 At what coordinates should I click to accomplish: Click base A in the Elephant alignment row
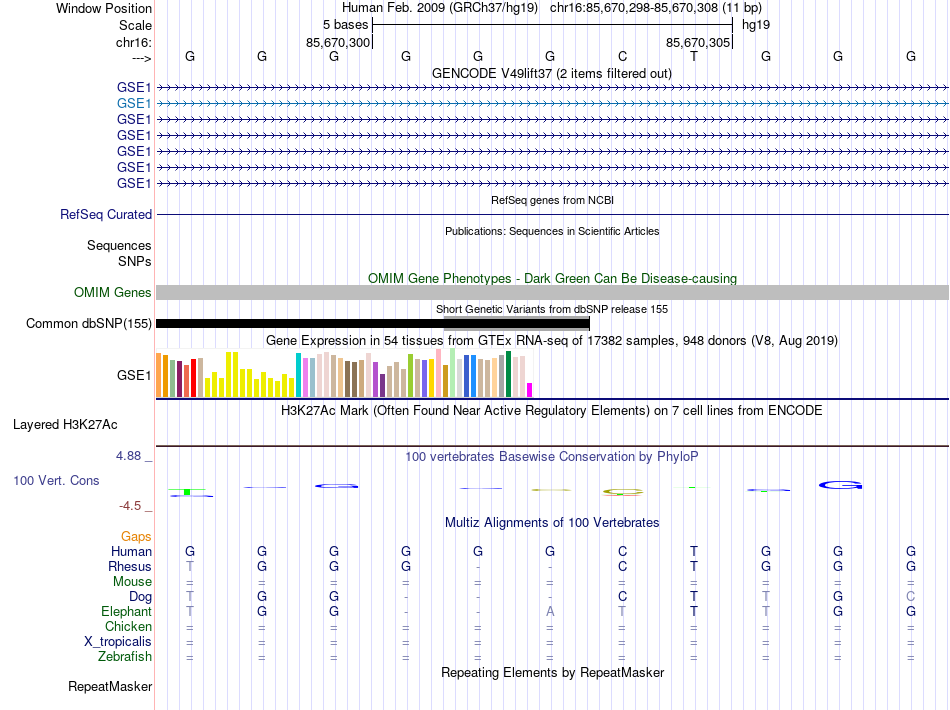pyautogui.click(x=550, y=612)
